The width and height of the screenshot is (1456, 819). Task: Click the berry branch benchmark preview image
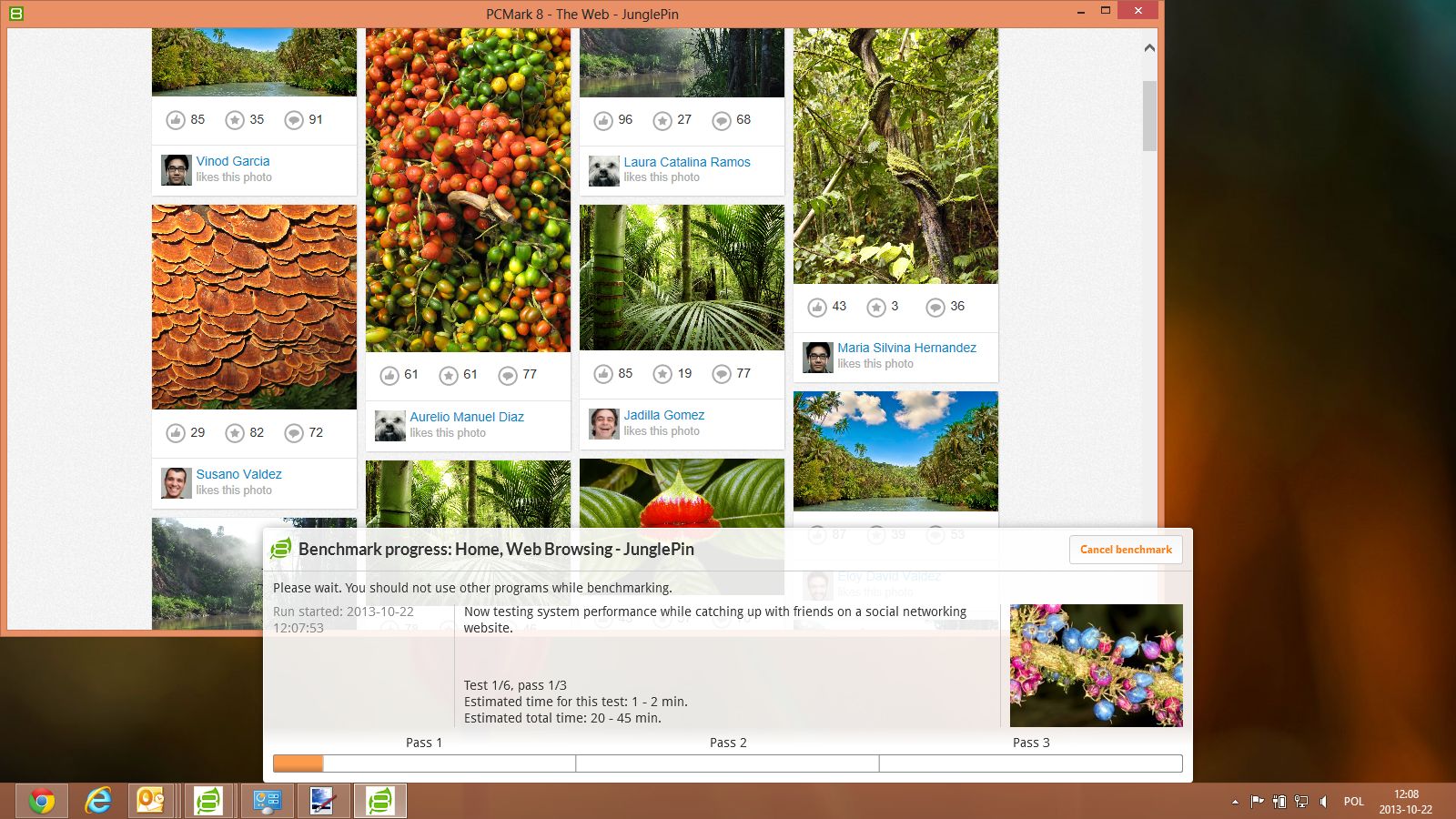pyautogui.click(x=1097, y=665)
